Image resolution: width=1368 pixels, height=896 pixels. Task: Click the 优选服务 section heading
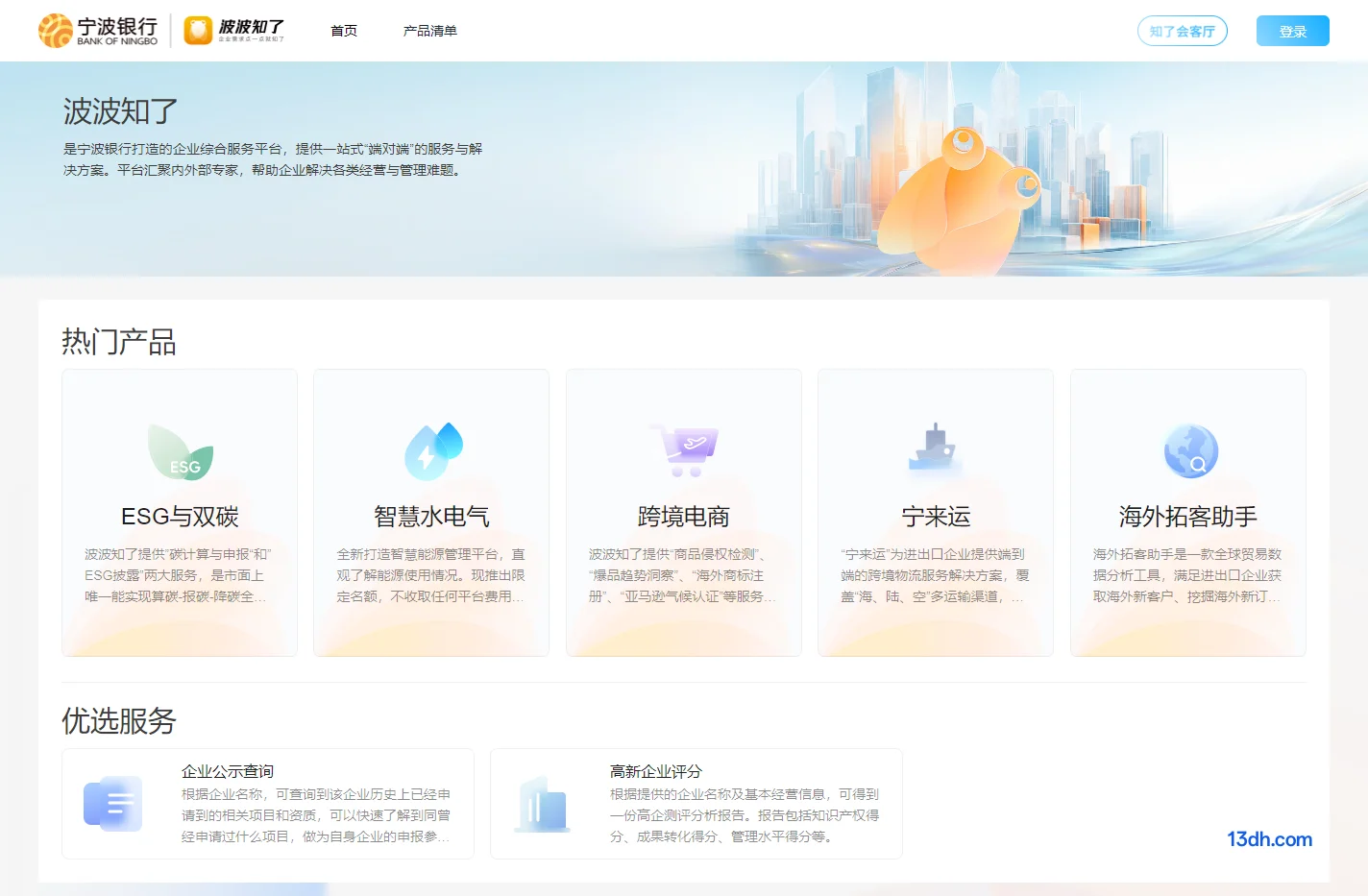tap(119, 721)
